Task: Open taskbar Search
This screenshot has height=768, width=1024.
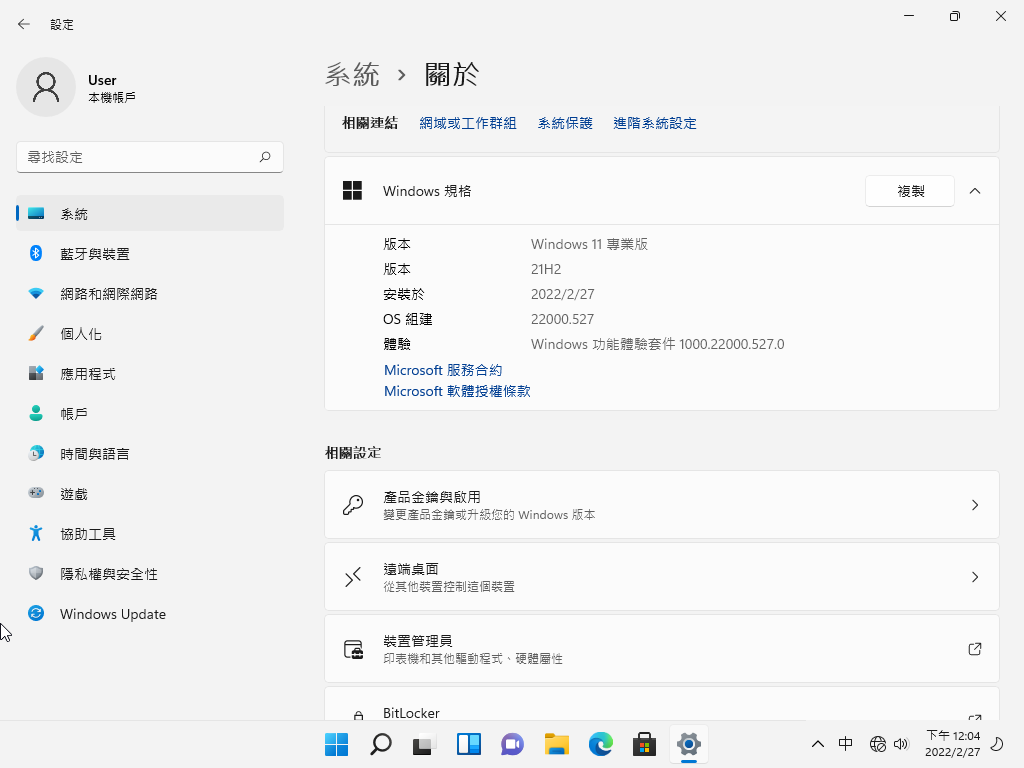Action: click(x=381, y=744)
